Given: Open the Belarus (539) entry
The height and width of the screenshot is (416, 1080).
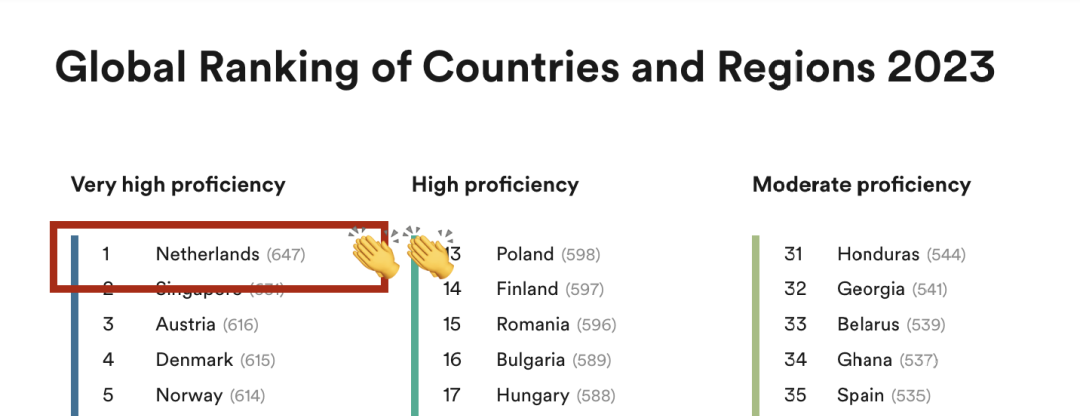Looking at the screenshot, I should (x=891, y=324).
